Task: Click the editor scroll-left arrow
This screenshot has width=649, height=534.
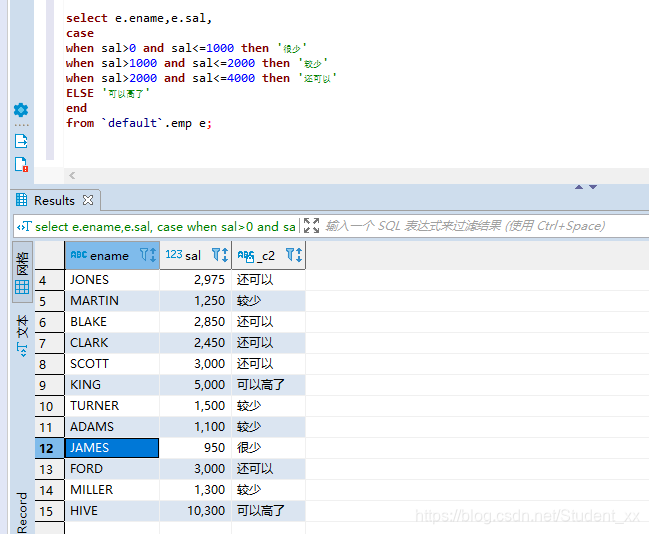Action: coord(72,176)
